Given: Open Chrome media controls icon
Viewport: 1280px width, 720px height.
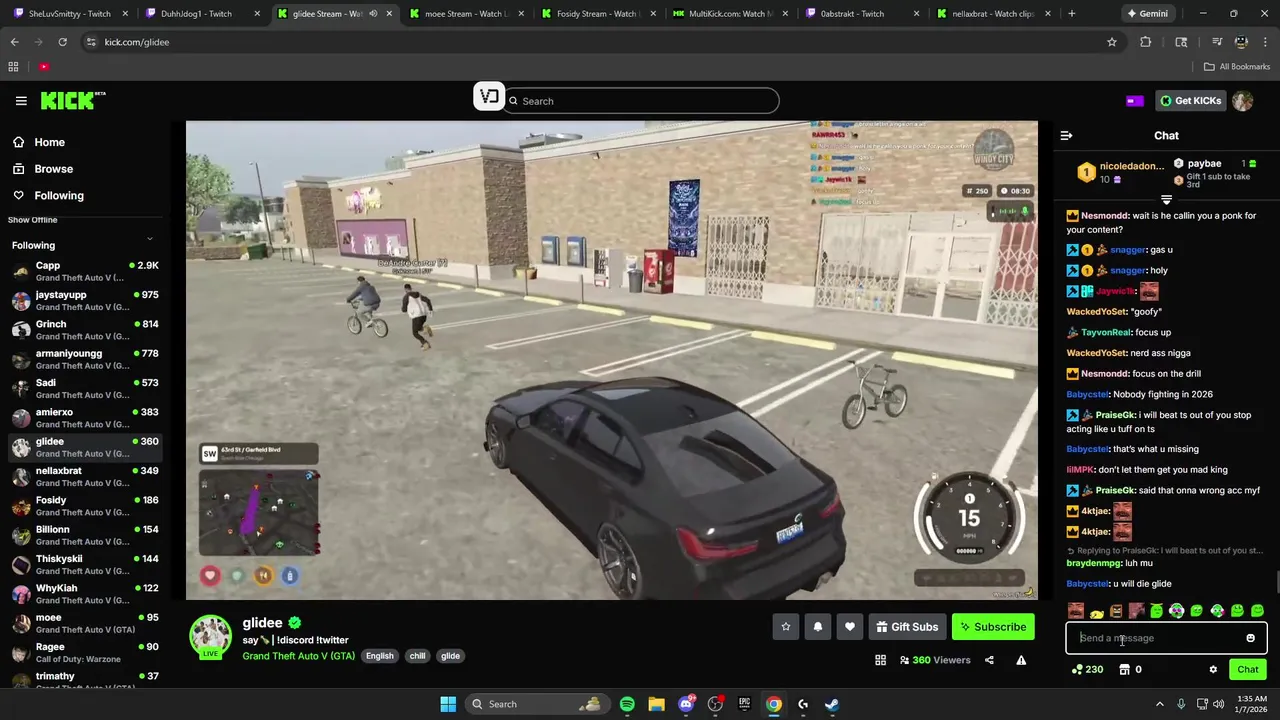Looking at the screenshot, I should 1217,42.
